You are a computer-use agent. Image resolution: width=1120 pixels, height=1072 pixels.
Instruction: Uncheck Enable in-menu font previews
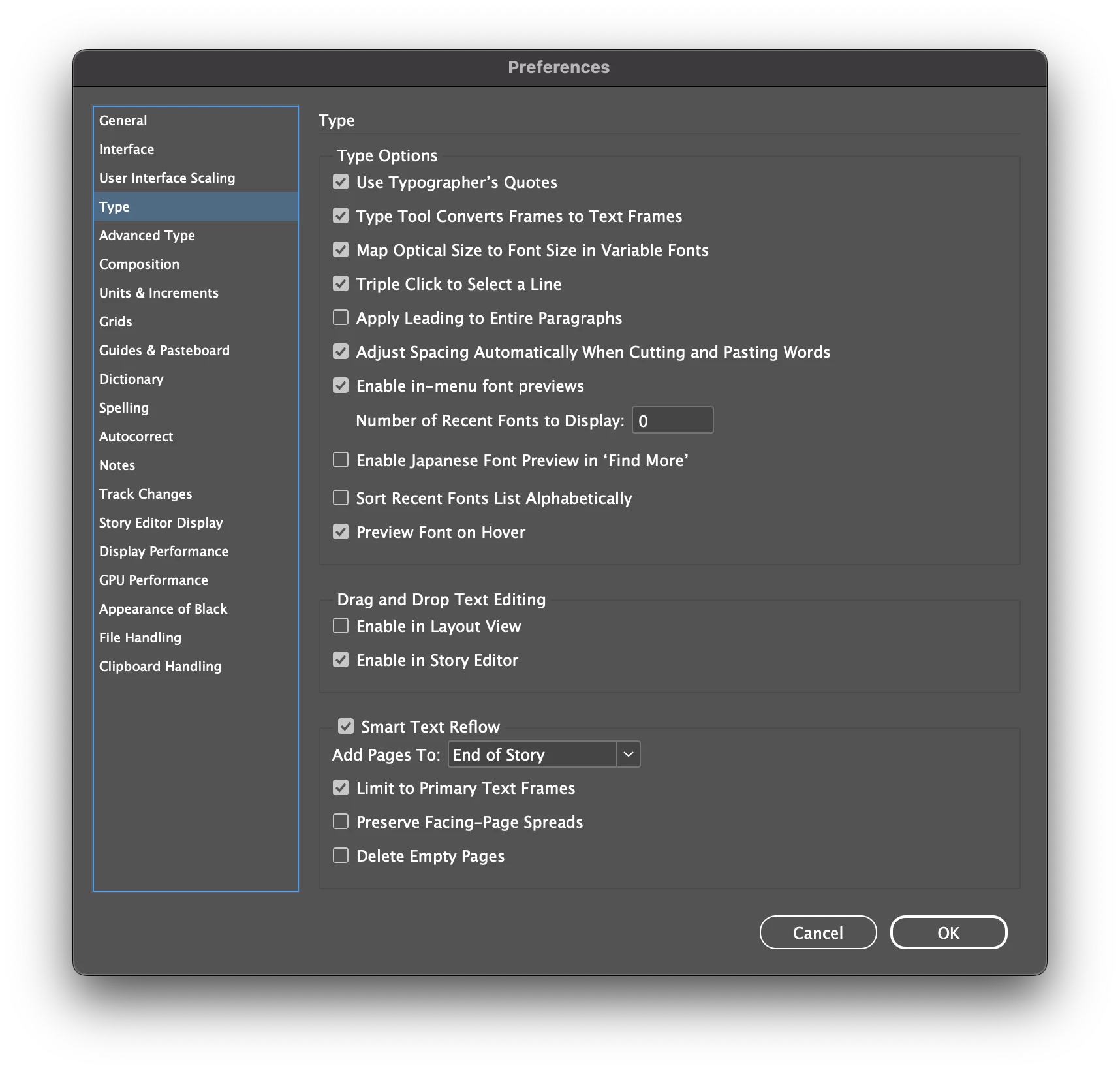tap(341, 386)
